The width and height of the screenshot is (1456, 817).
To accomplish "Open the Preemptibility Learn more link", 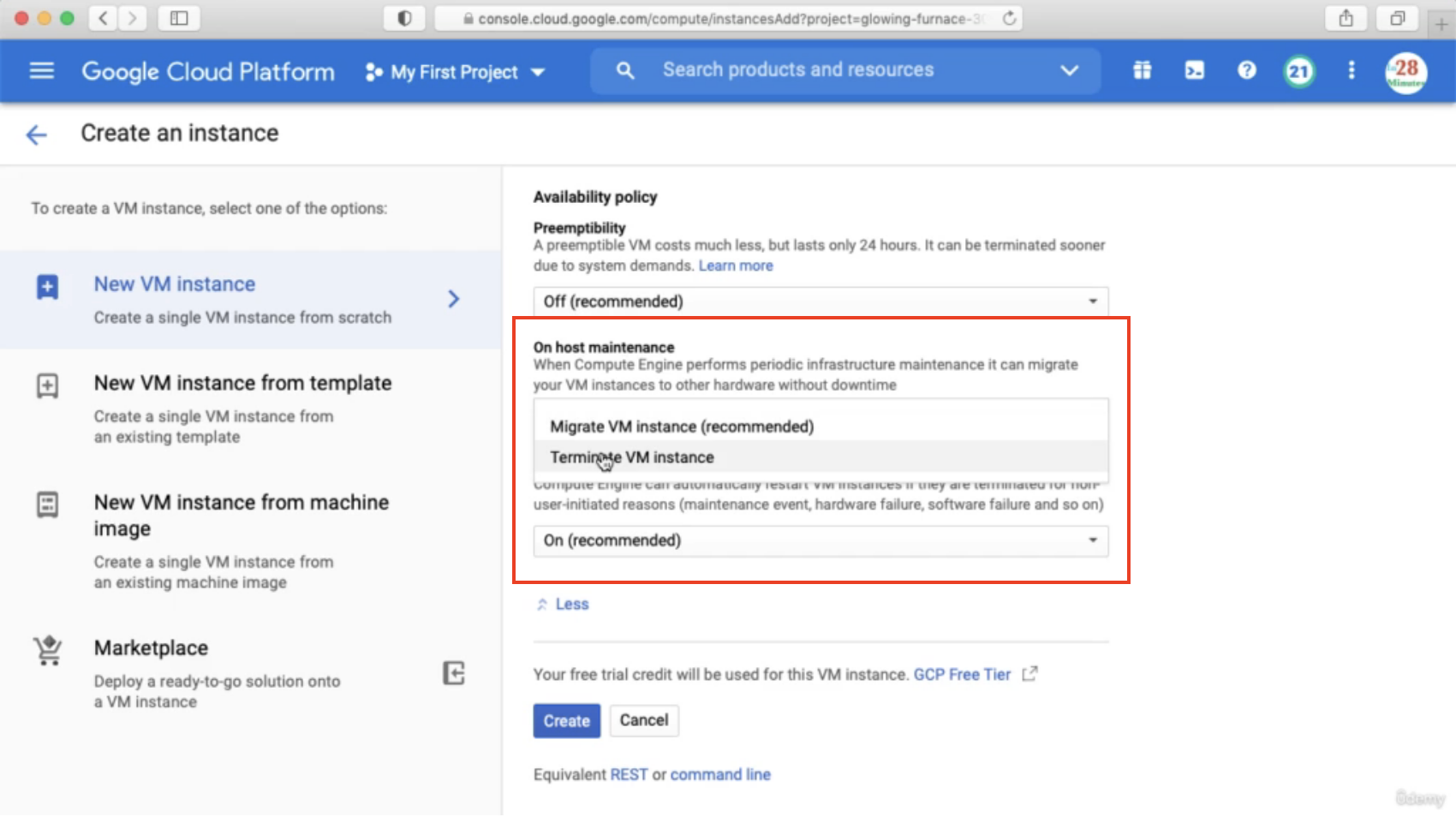I will (736, 265).
